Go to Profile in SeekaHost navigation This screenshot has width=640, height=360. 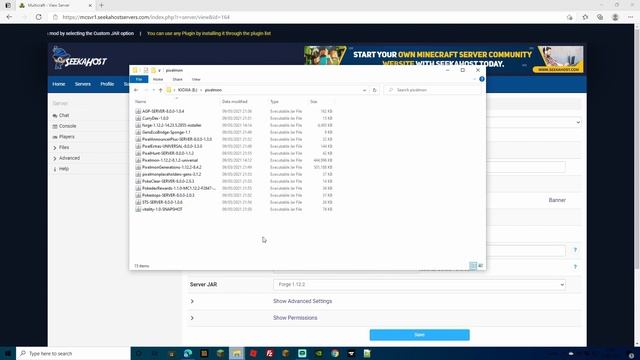[x=107, y=84]
